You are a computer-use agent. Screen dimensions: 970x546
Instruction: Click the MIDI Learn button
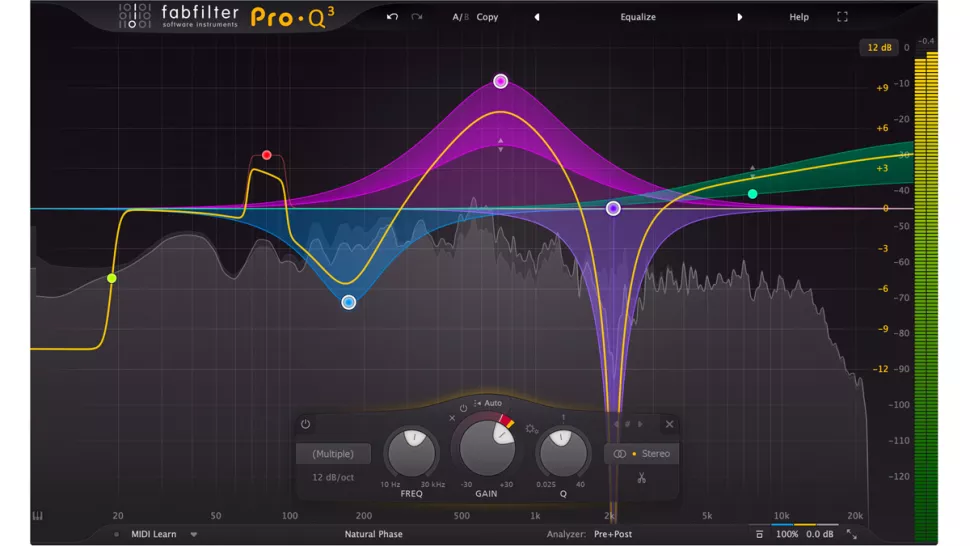click(x=153, y=535)
